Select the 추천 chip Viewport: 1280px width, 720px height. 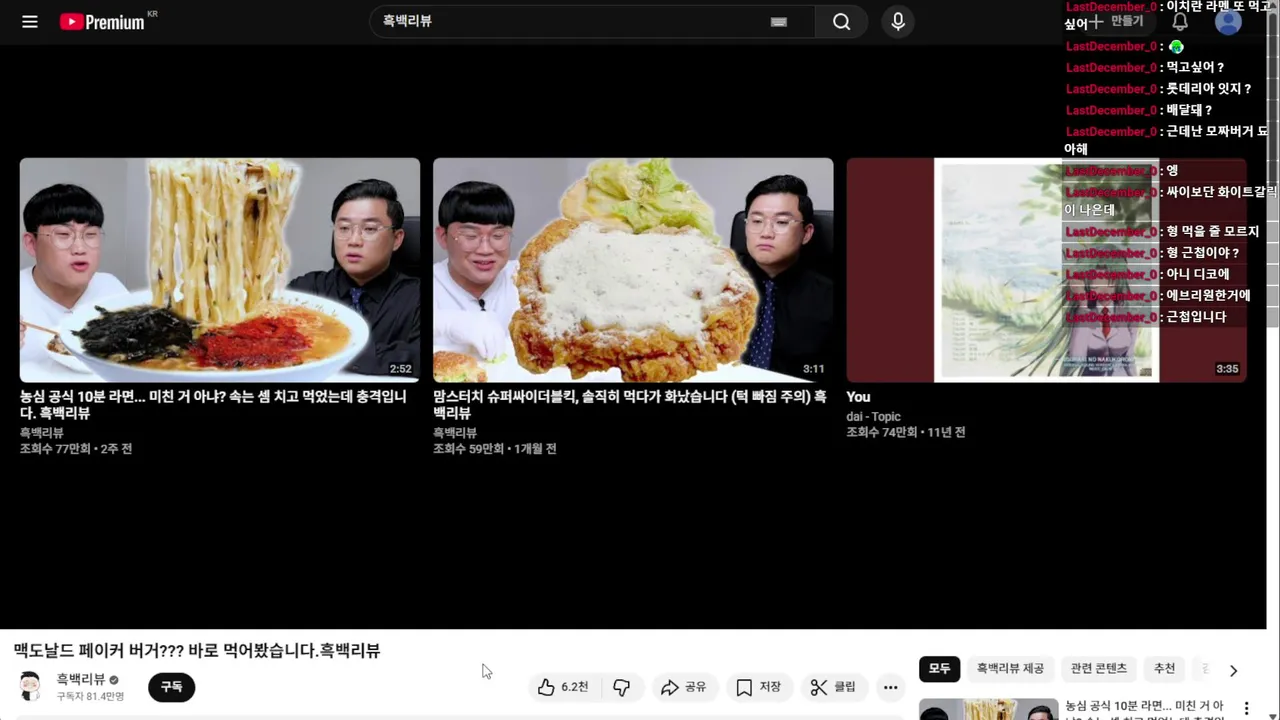pos(1164,668)
